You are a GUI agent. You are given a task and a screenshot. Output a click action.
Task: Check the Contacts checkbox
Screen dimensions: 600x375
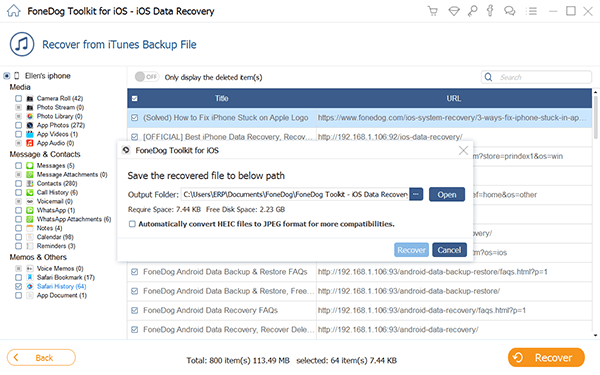tap(18, 183)
